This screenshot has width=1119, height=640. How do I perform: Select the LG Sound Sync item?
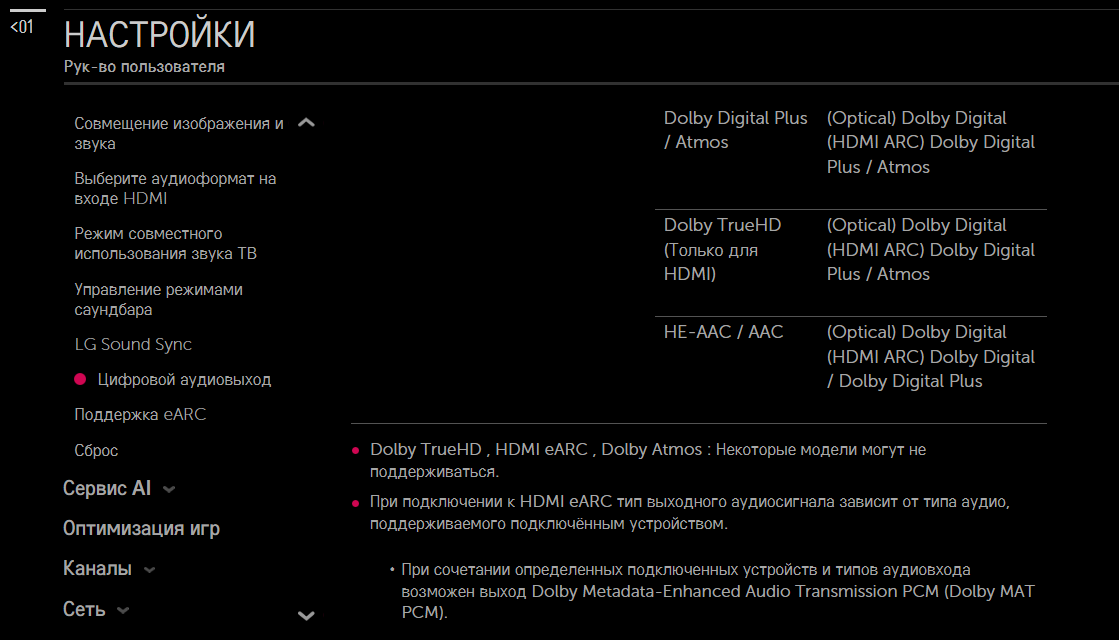[x=133, y=344]
